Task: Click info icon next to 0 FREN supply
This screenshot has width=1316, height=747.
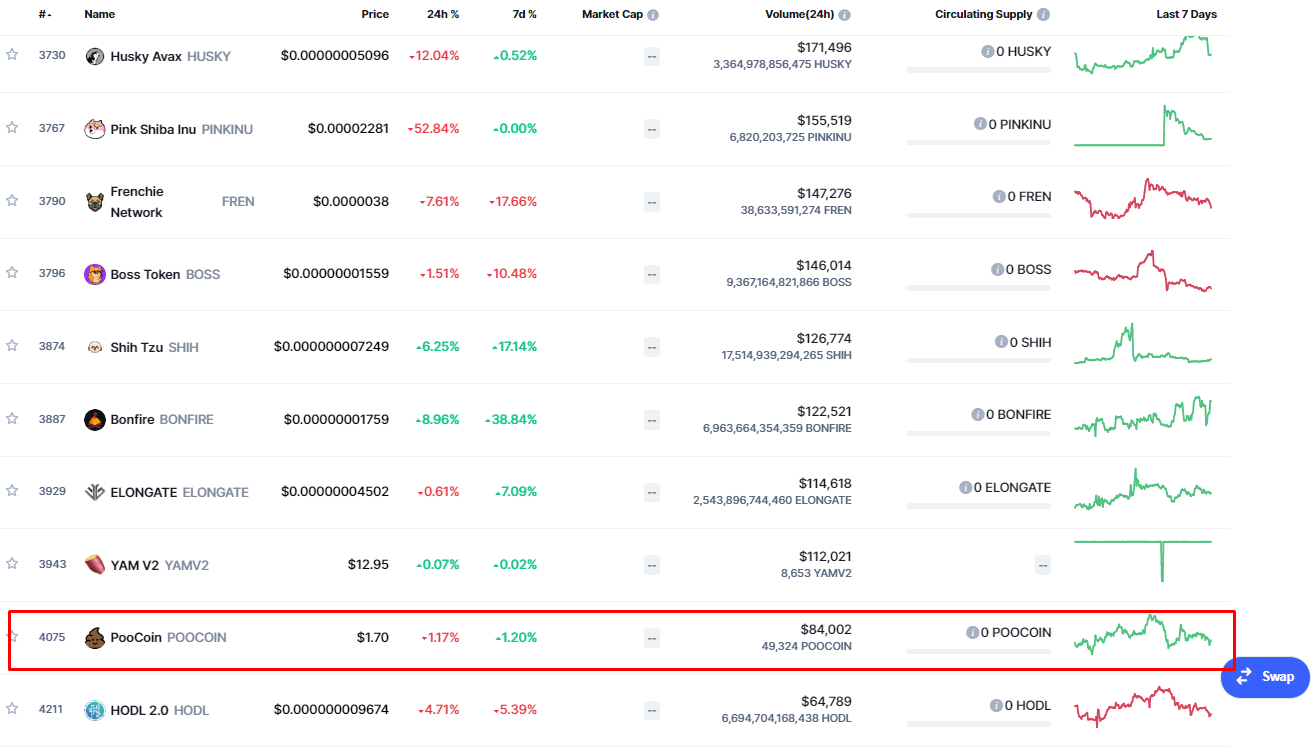Action: (999, 197)
